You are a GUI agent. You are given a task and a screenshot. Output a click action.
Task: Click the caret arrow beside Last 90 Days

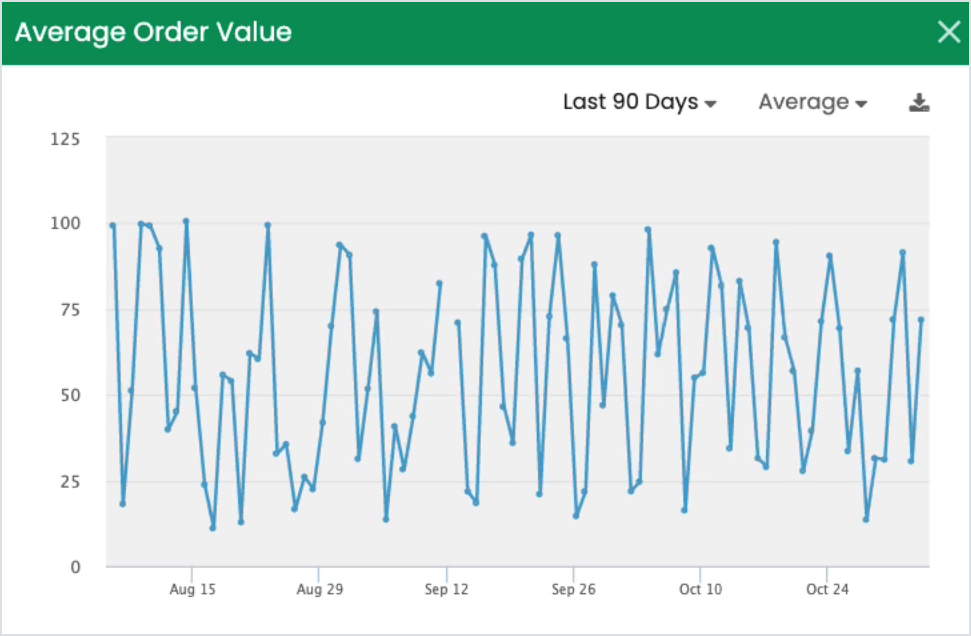coord(711,104)
